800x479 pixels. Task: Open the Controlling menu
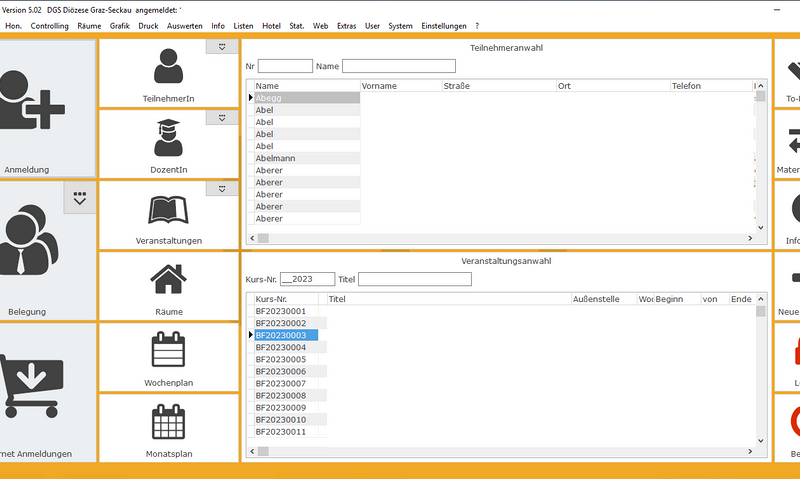[x=49, y=25]
